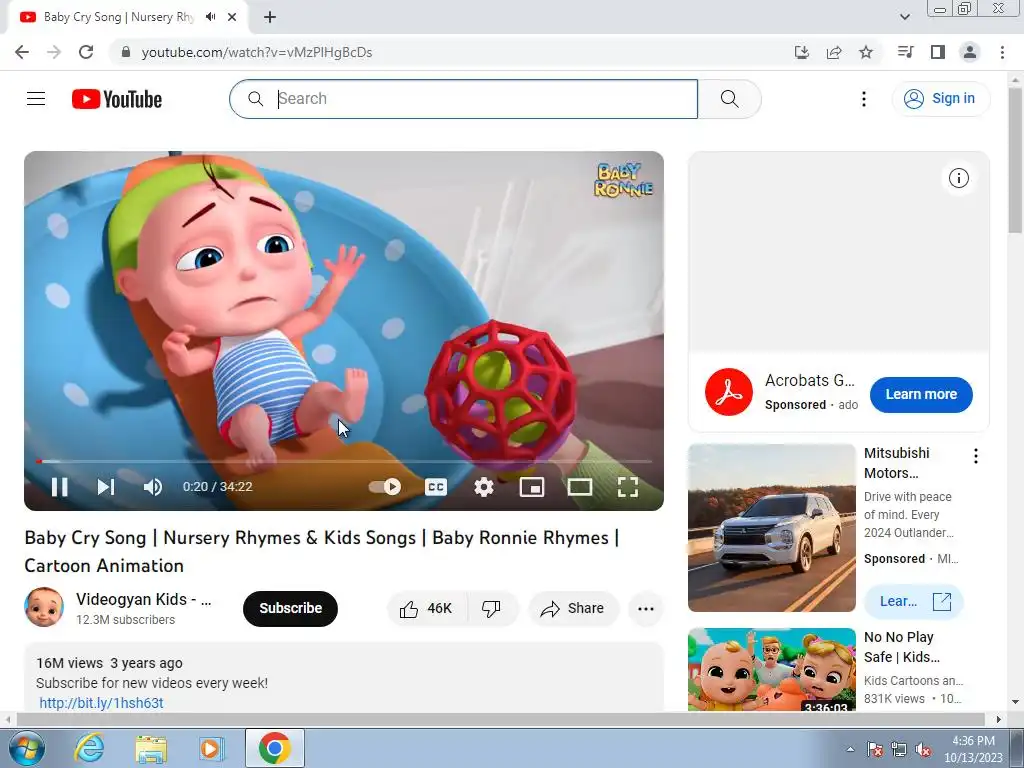Go forward in the browser
This screenshot has width=1024, height=768.
pos(54,52)
